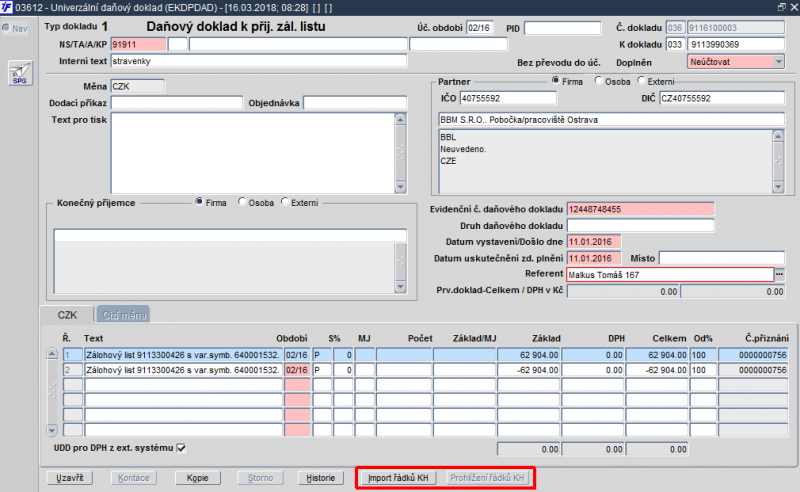The width and height of the screenshot is (800, 492).
Task: Click the Kopie button
Action: (197, 478)
